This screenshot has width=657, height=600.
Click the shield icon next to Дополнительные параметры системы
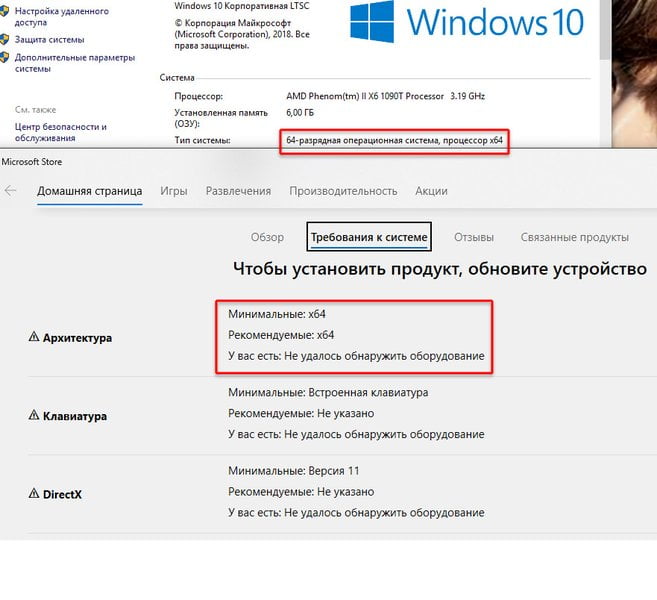[4, 57]
